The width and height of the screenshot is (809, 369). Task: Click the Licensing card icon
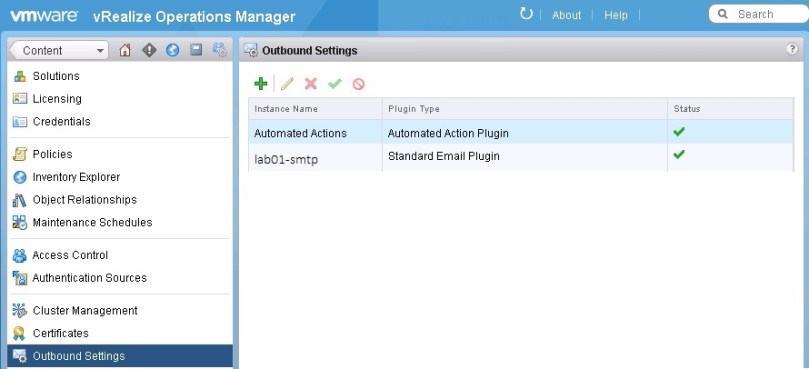(20, 99)
